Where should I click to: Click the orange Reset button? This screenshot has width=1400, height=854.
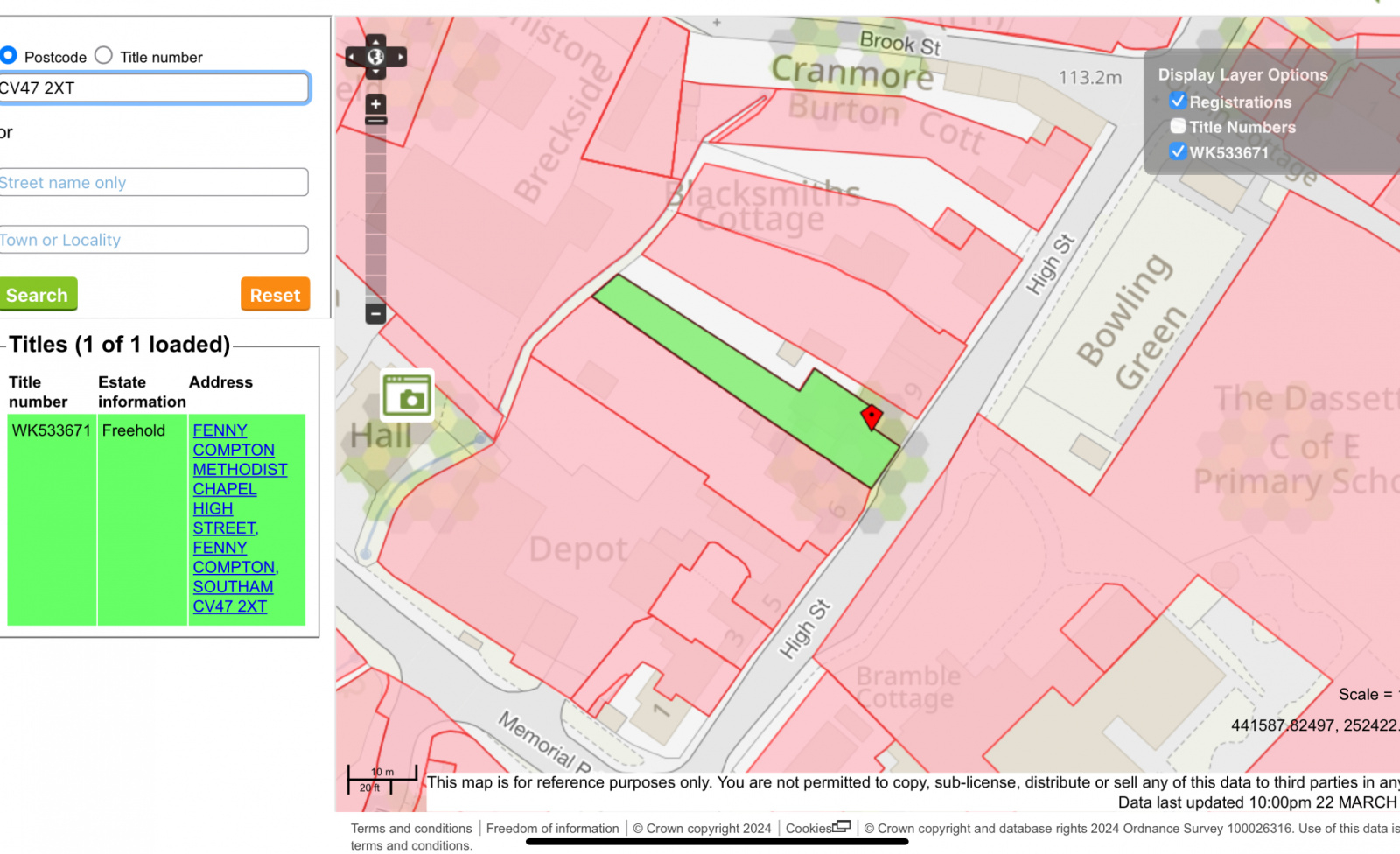(x=275, y=295)
